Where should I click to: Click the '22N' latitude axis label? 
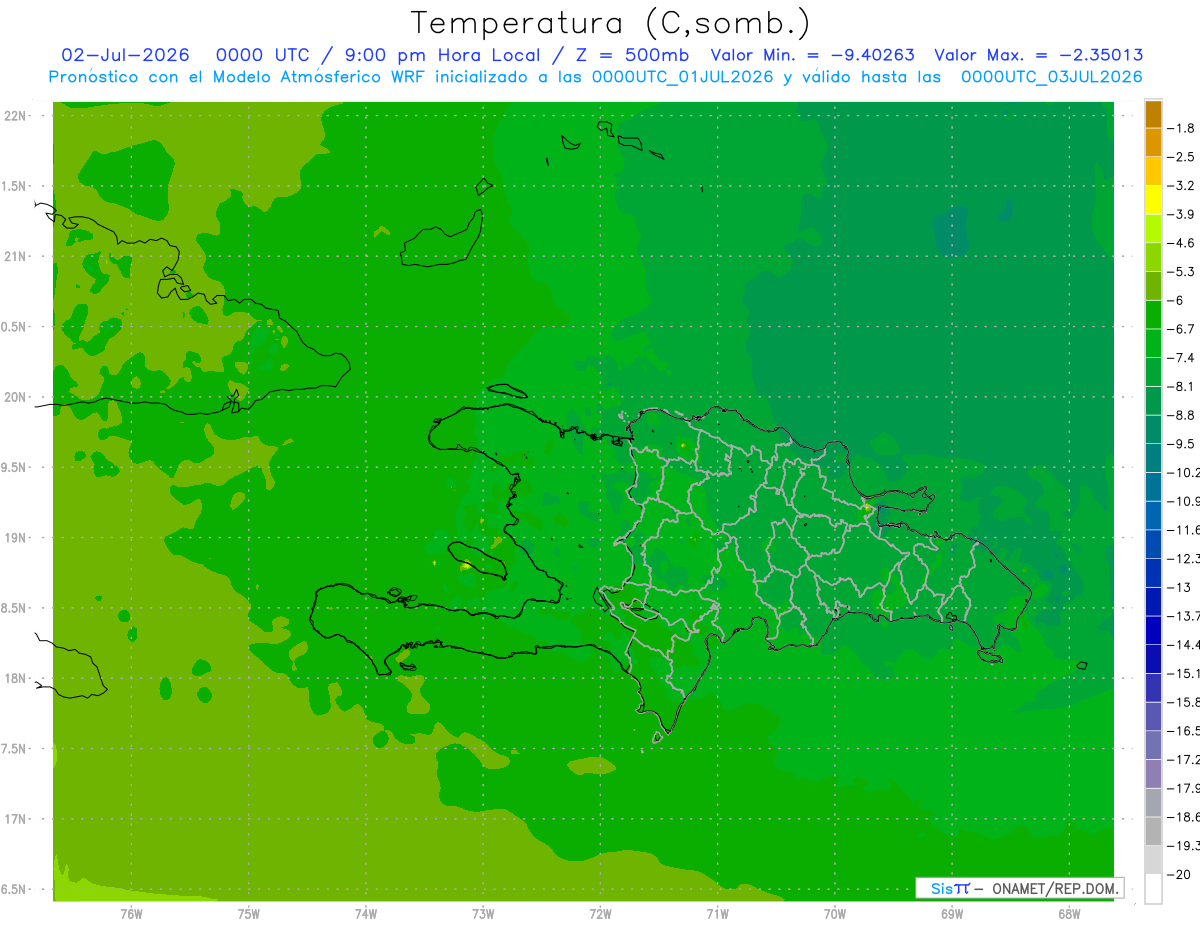point(16,116)
